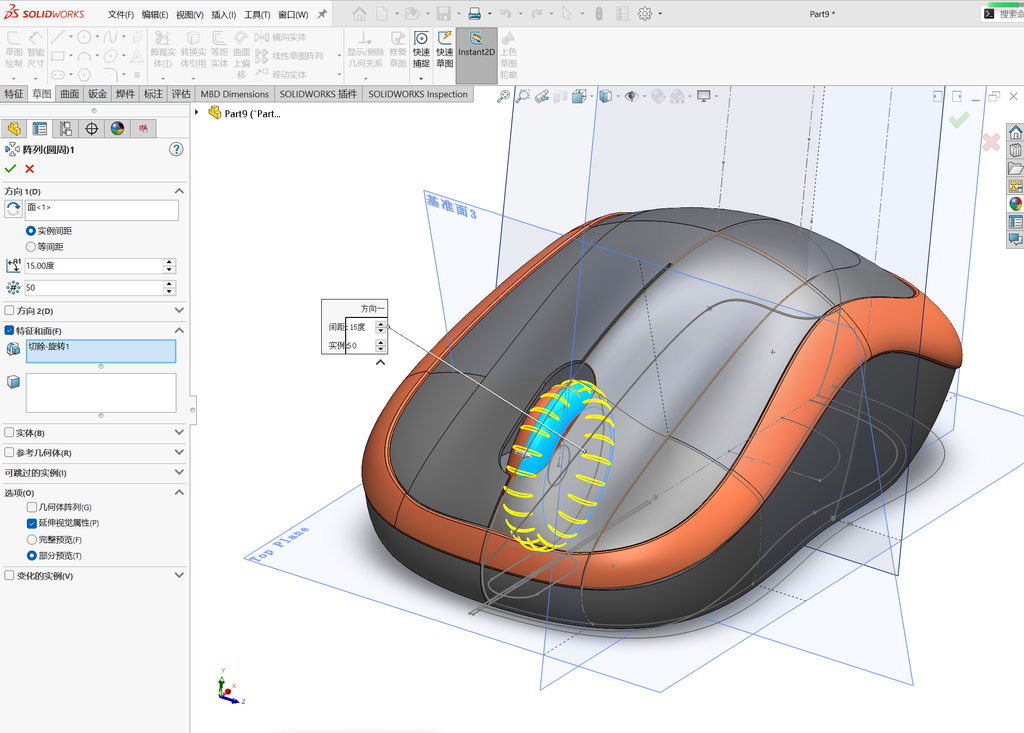Collapse the 特征和面(F) section chevron
This screenshot has height=733, width=1024.
point(179,331)
